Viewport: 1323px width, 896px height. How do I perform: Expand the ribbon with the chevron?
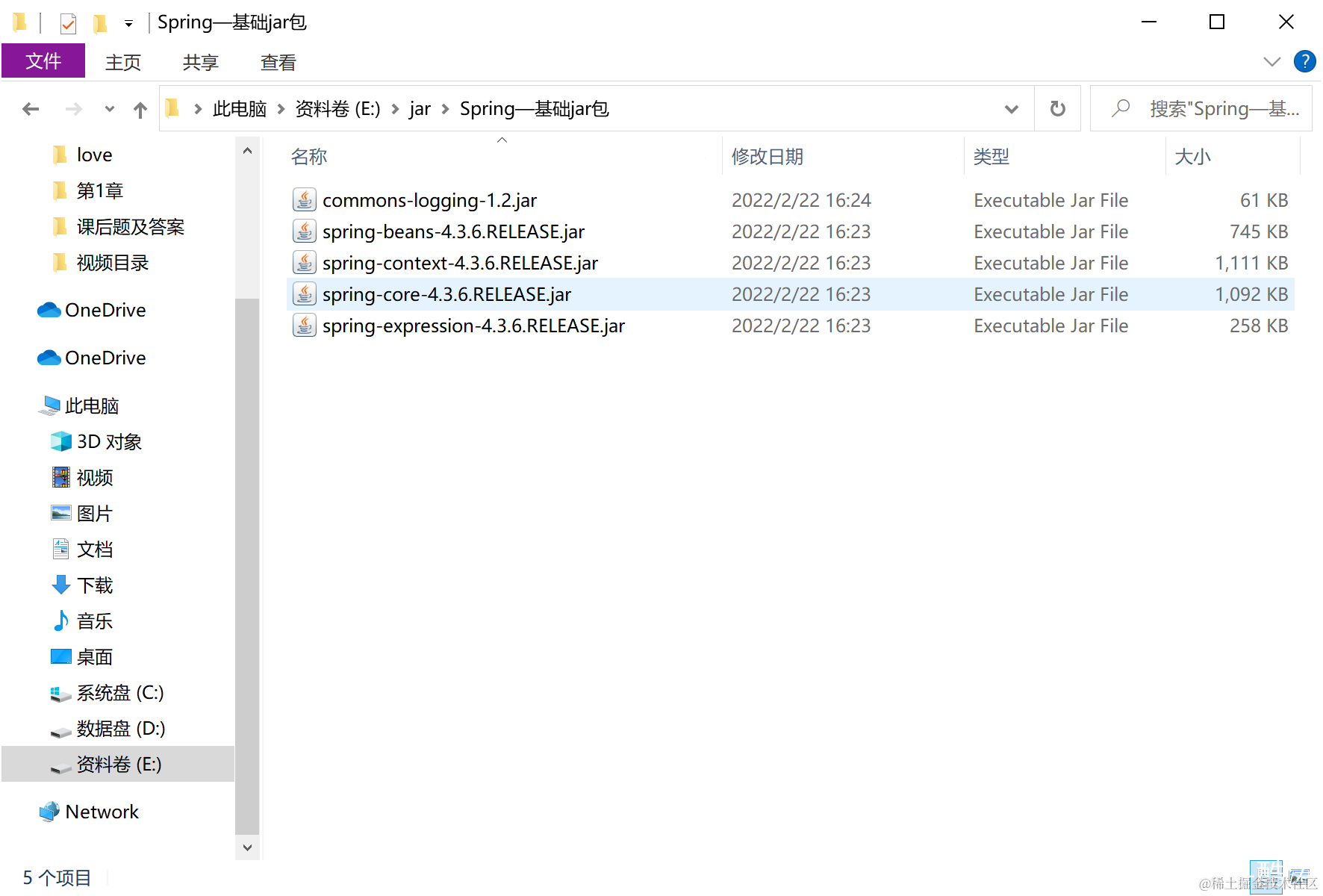(x=1271, y=61)
